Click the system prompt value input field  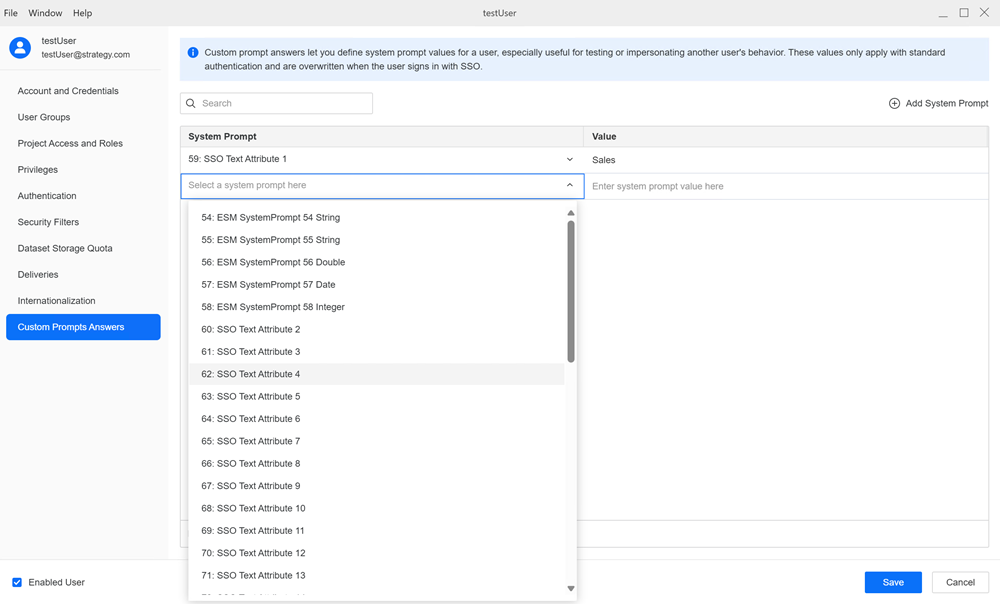[785, 186]
